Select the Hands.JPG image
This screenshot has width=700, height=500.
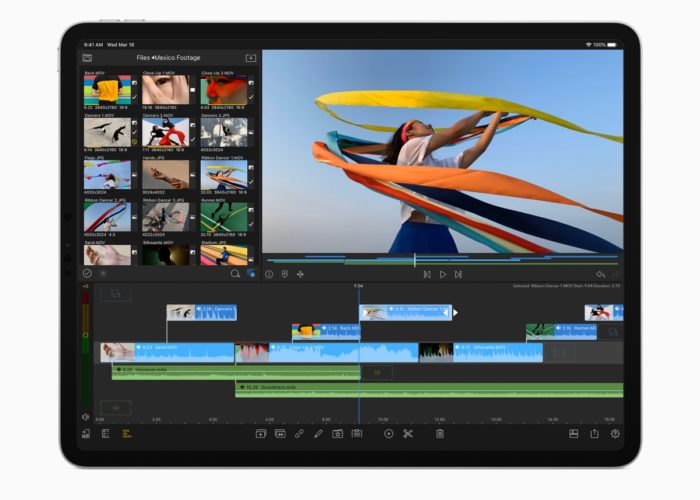(165, 175)
